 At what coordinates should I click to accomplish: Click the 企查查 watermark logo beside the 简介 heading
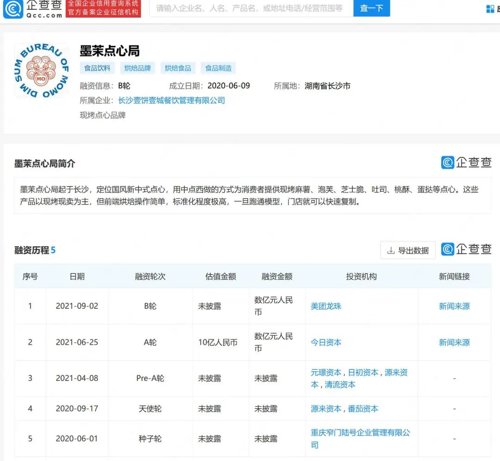tap(466, 163)
